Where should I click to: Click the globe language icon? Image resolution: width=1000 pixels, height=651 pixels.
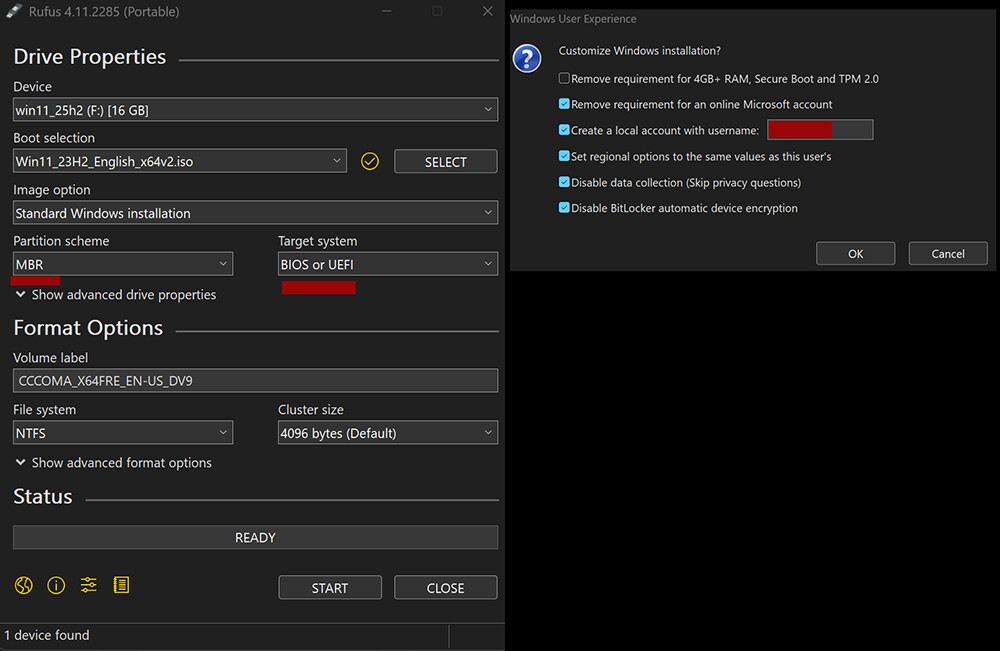pos(24,586)
